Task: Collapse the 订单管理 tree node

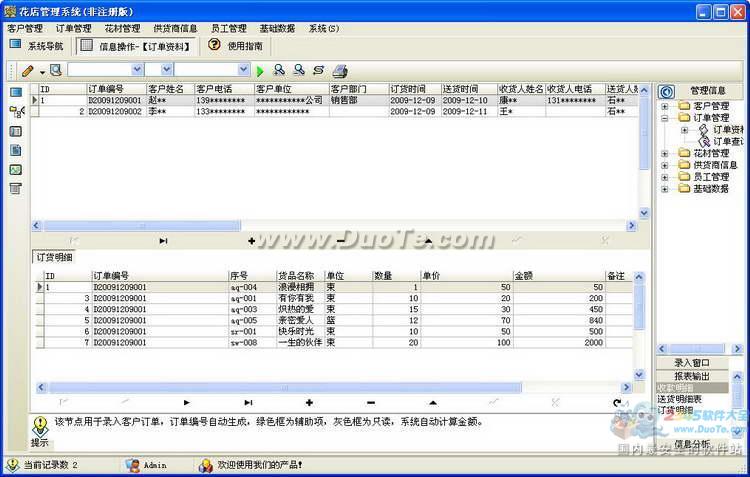Action: point(665,118)
